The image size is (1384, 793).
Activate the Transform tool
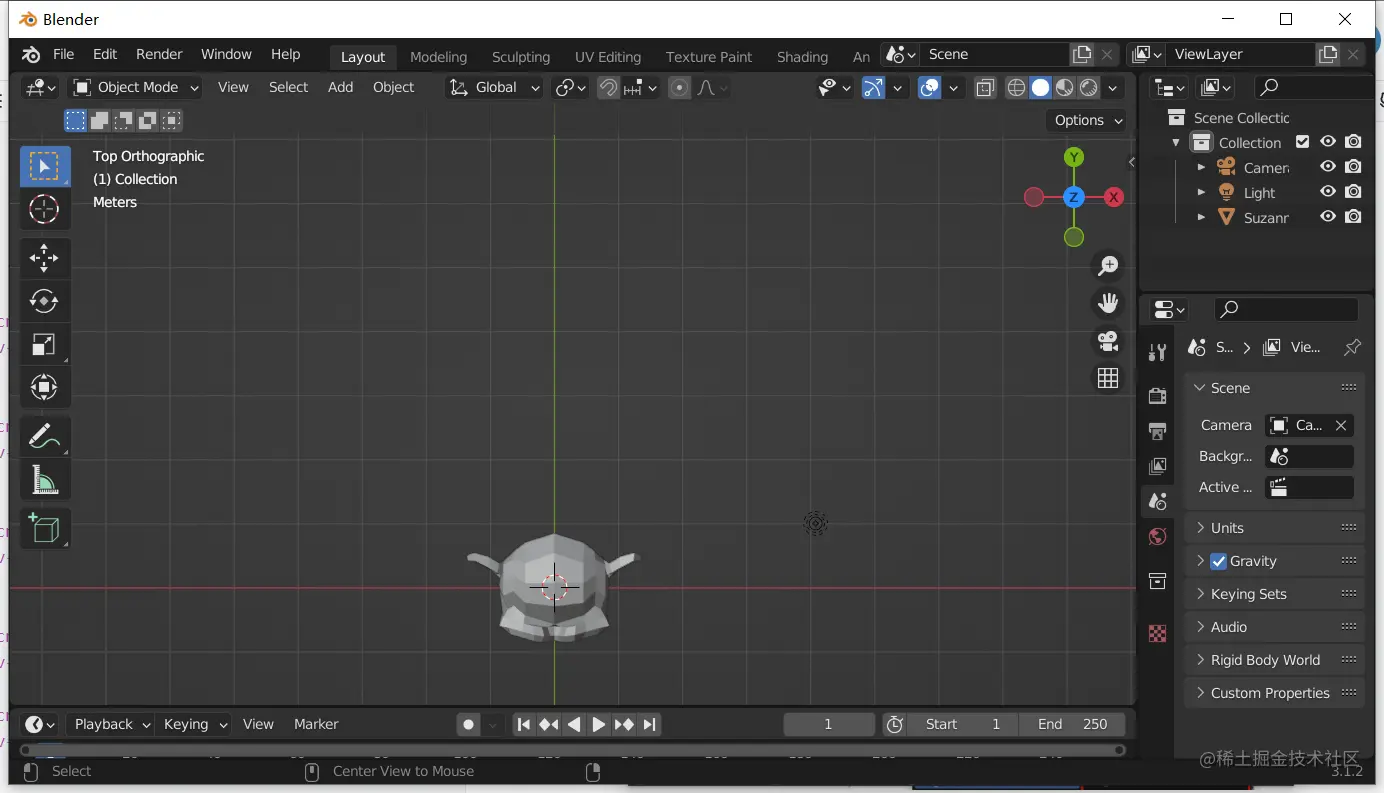[45, 387]
